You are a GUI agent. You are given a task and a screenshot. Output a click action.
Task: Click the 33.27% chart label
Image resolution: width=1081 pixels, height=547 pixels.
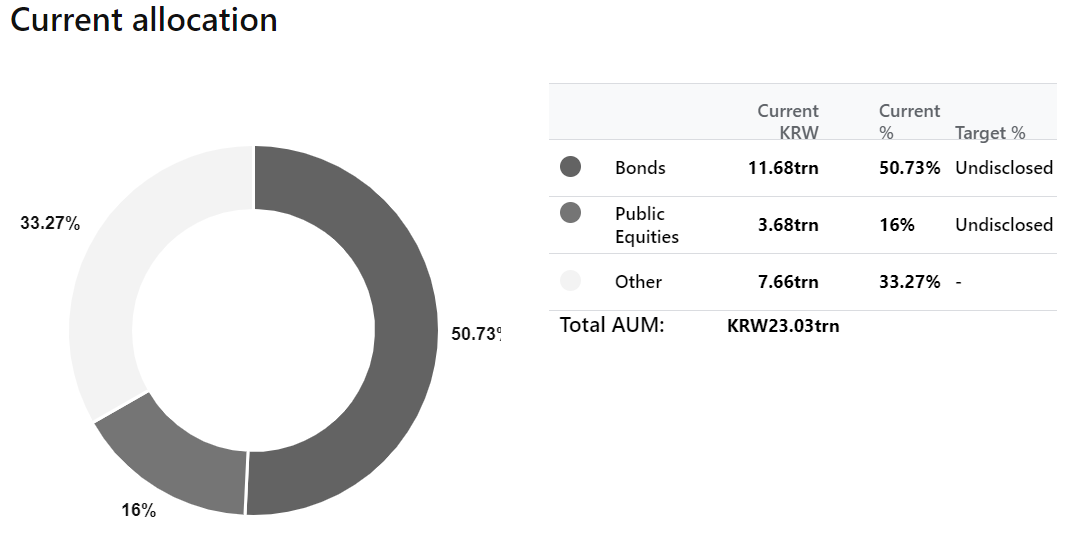[x=50, y=223]
